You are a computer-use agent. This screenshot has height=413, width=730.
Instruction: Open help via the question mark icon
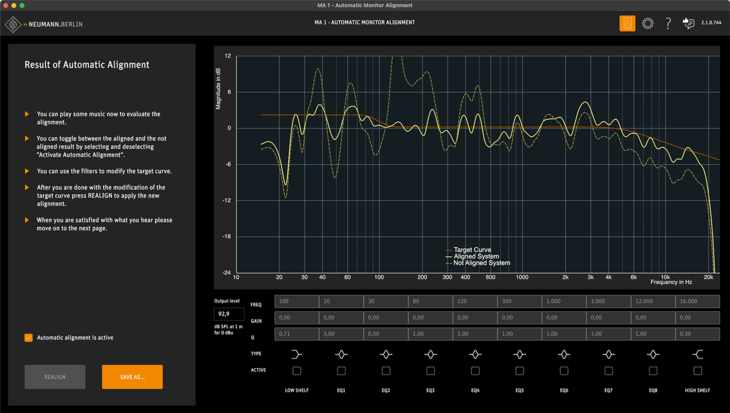(x=668, y=23)
